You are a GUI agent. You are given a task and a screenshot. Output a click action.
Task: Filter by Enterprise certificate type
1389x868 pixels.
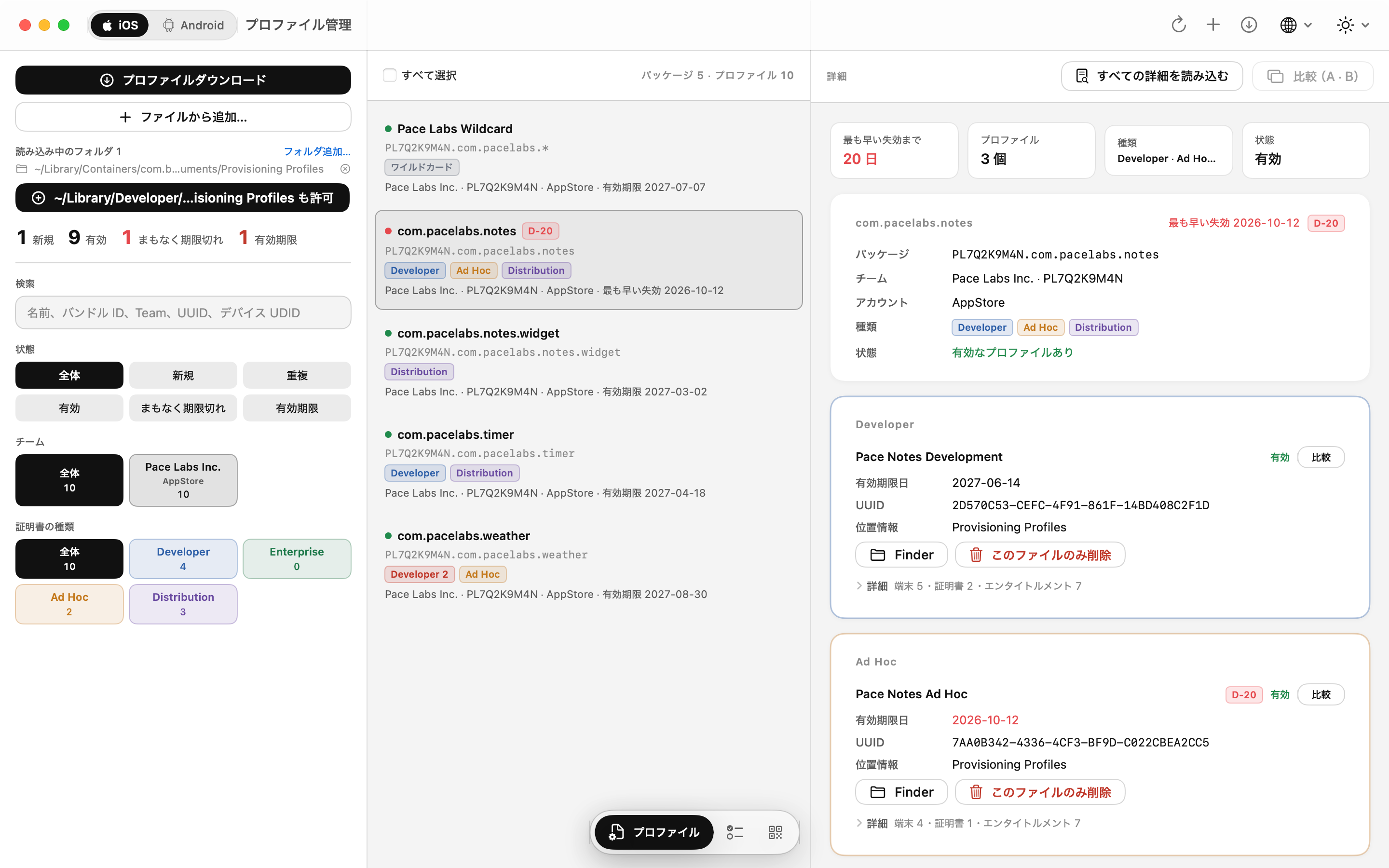coord(297,558)
